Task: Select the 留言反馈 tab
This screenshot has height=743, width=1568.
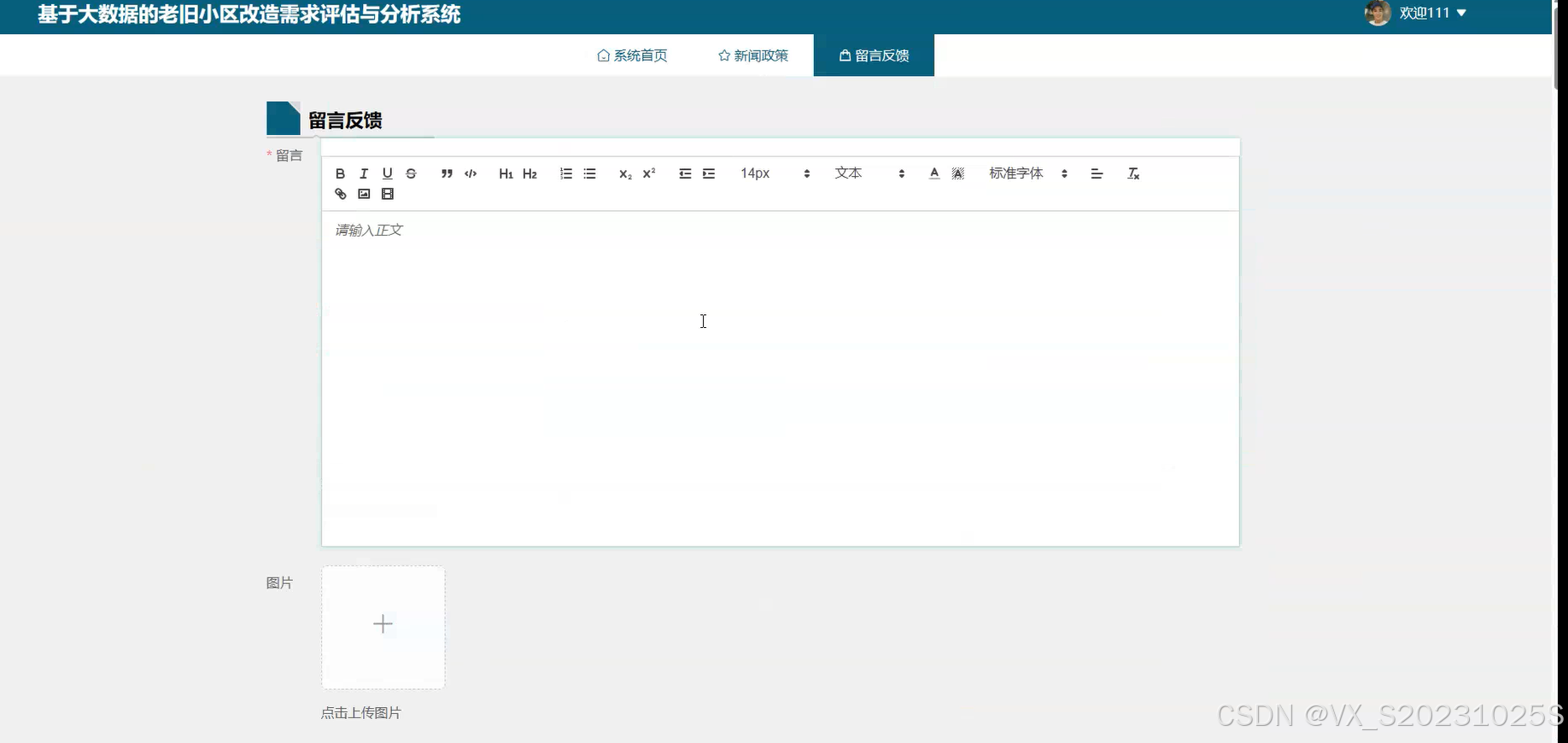Action: point(874,56)
